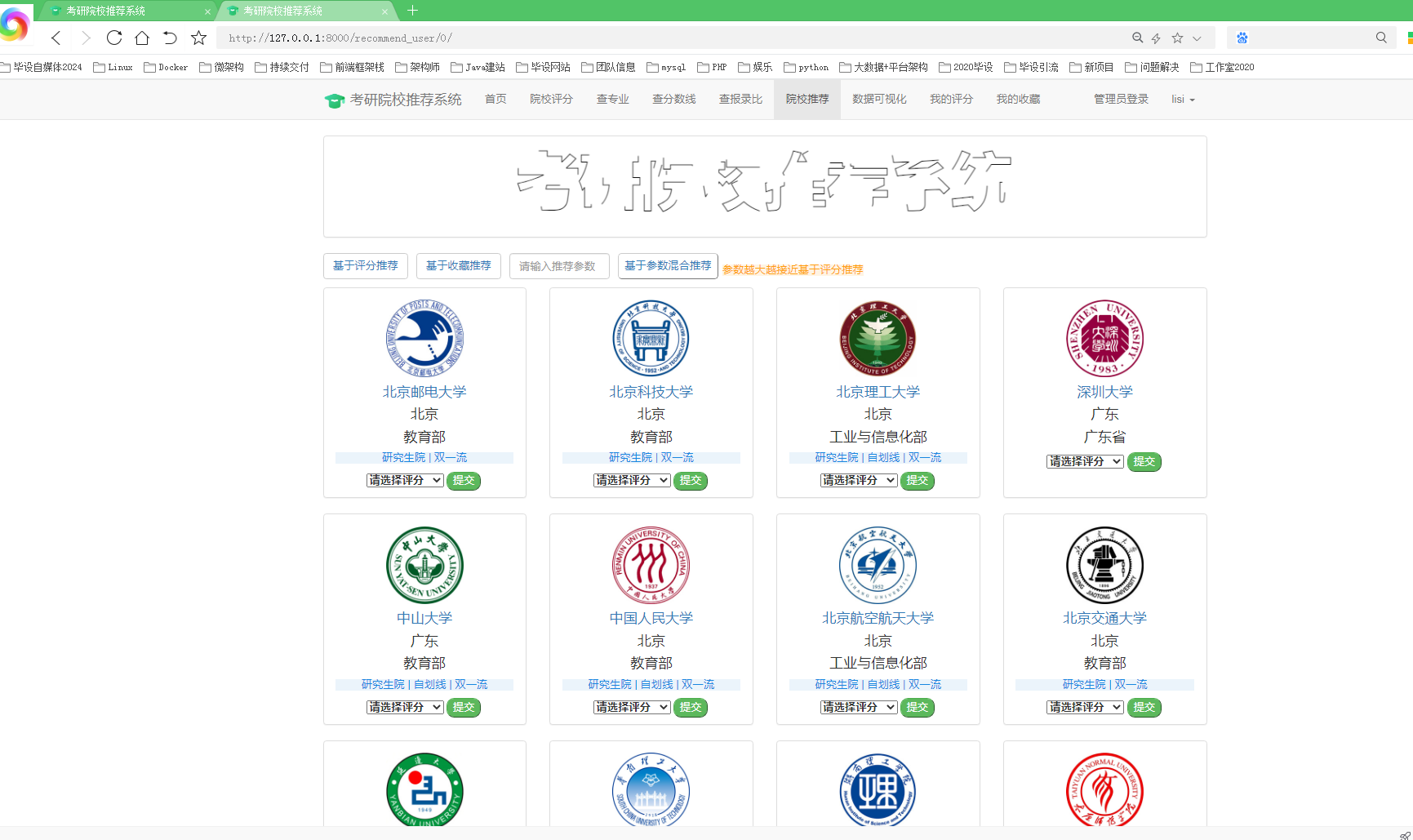The width and height of the screenshot is (1413, 840).
Task: Click the browser back arrow
Action: (56, 38)
